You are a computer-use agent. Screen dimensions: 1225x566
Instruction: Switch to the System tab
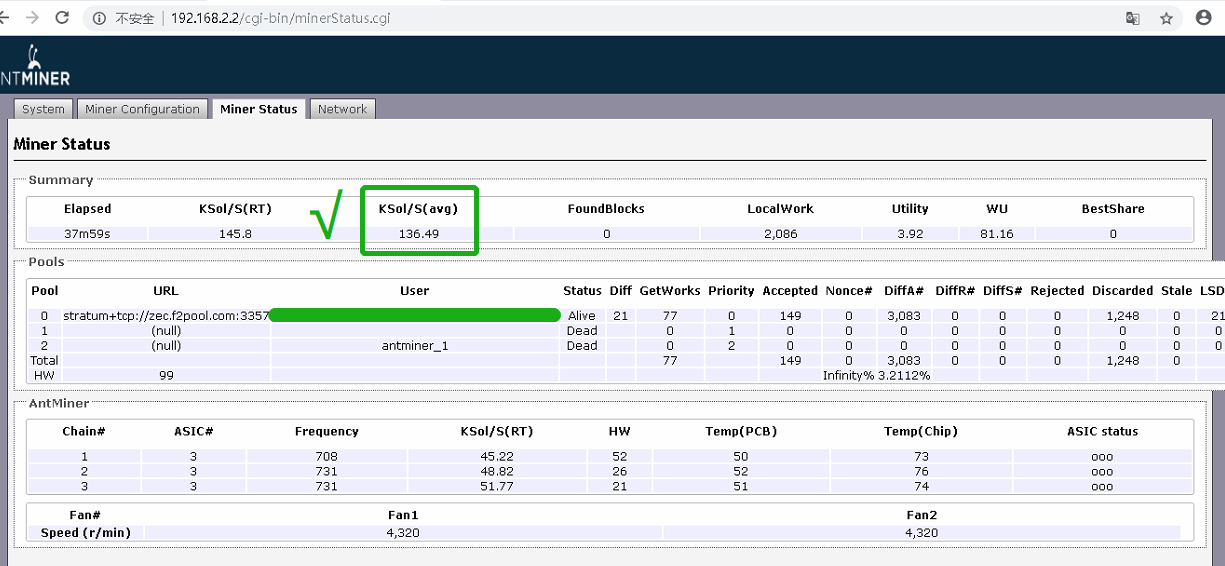tap(43, 110)
